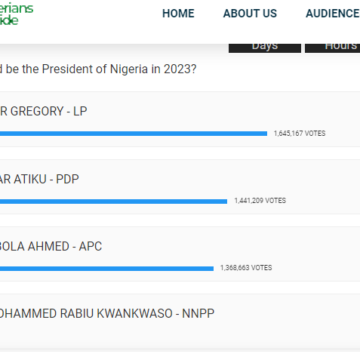Select the RABIU KWANKWASO - NNPP candidate name
The image size is (360, 360).
point(107,314)
